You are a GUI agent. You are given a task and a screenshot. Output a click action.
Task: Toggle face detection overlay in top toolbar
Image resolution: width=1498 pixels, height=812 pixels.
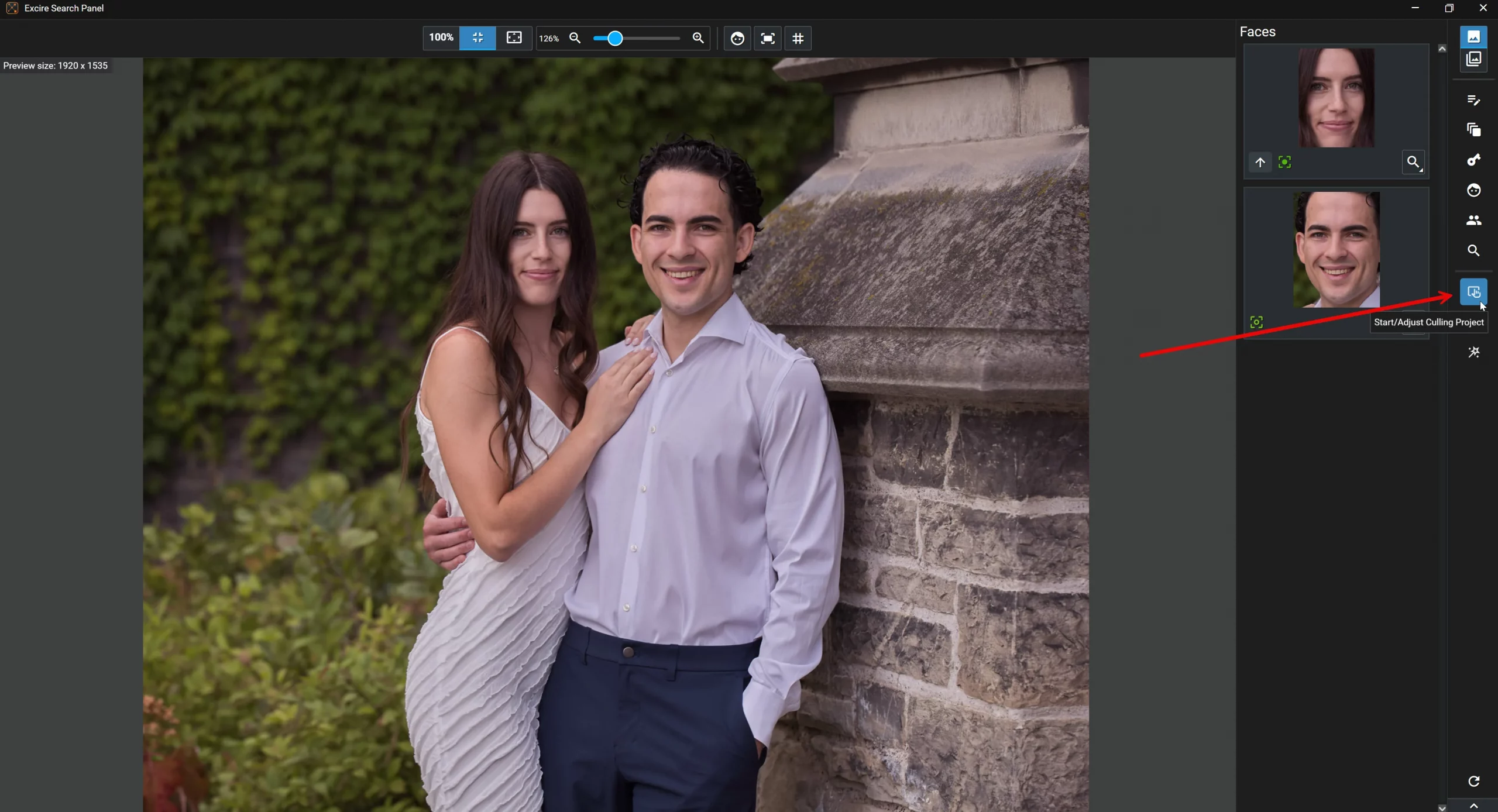point(737,39)
